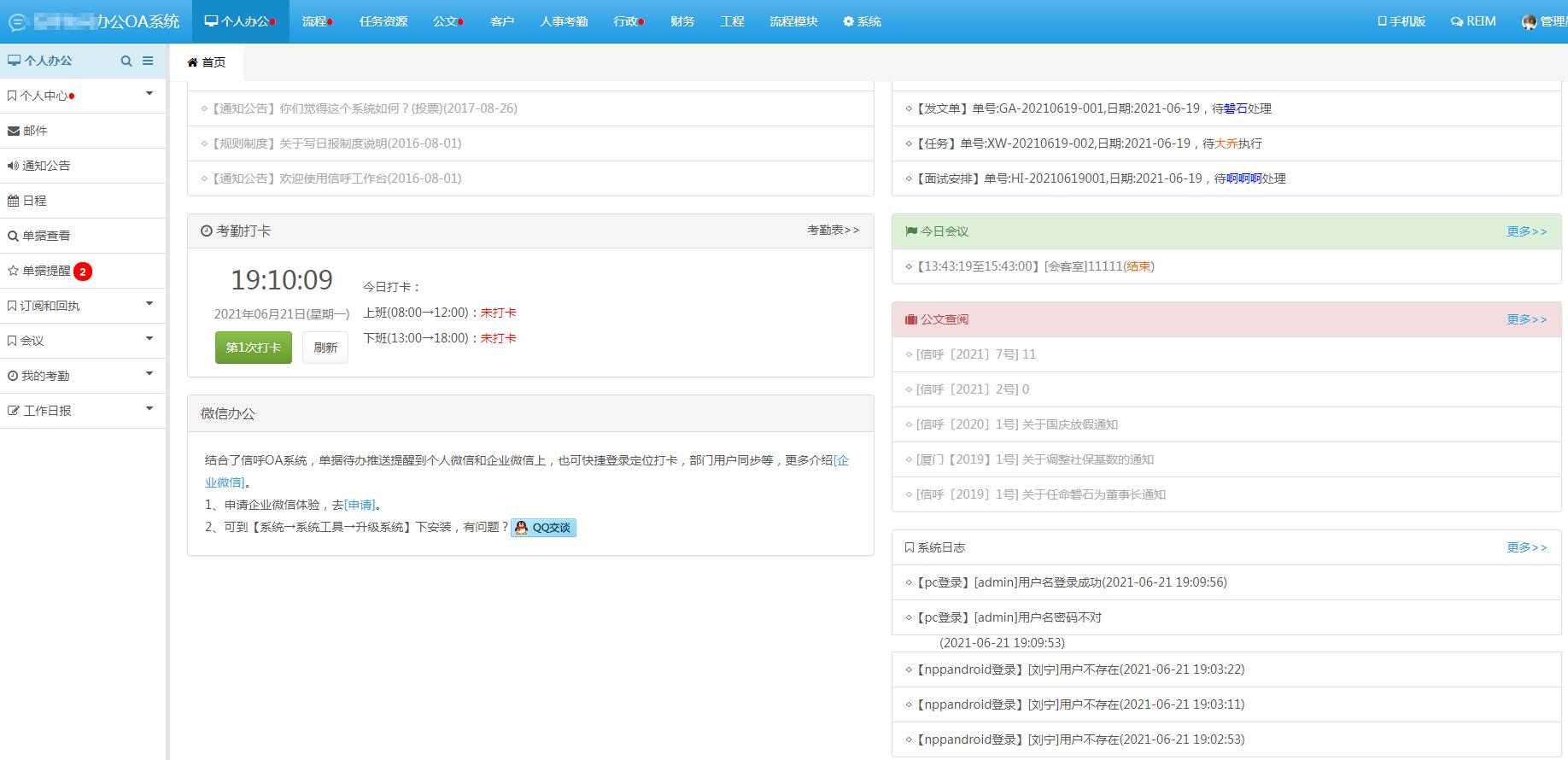Open the 考勤表>> link
The image size is (1568, 760).
[833, 231]
